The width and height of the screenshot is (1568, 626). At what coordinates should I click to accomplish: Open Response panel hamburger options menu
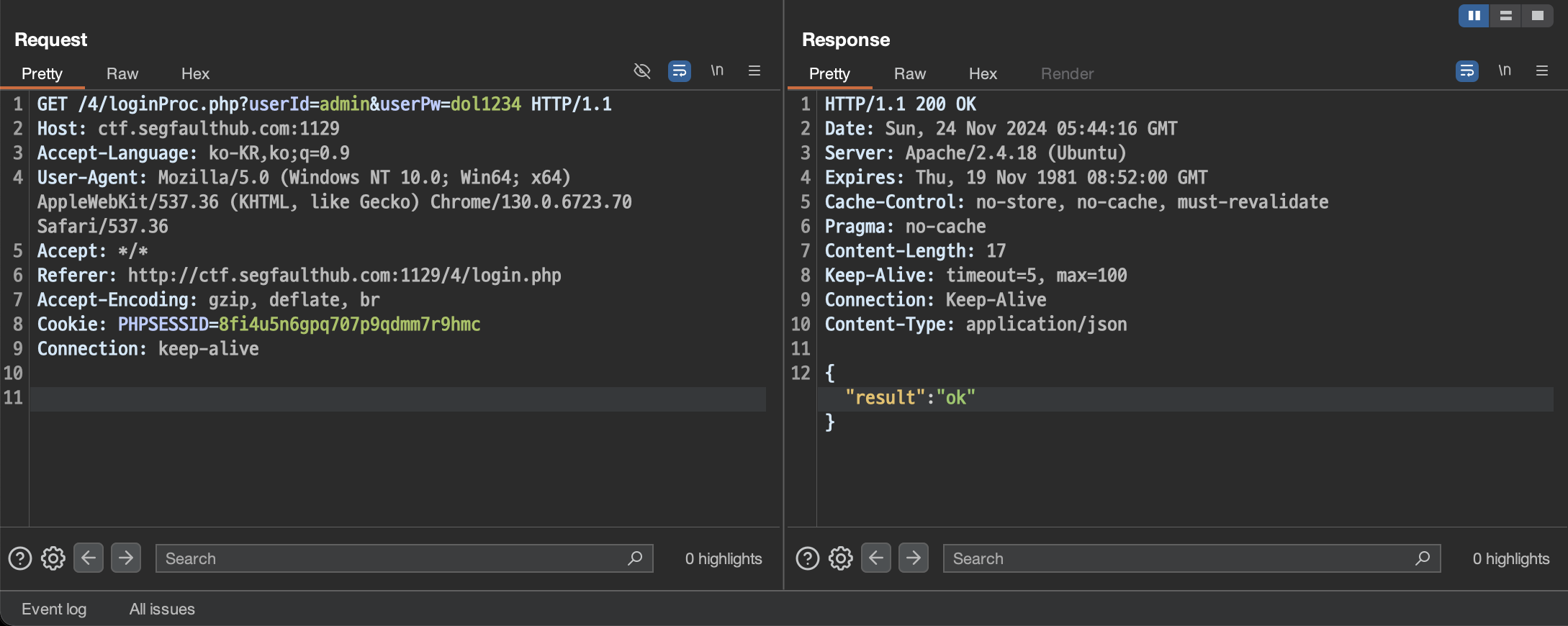1542,71
